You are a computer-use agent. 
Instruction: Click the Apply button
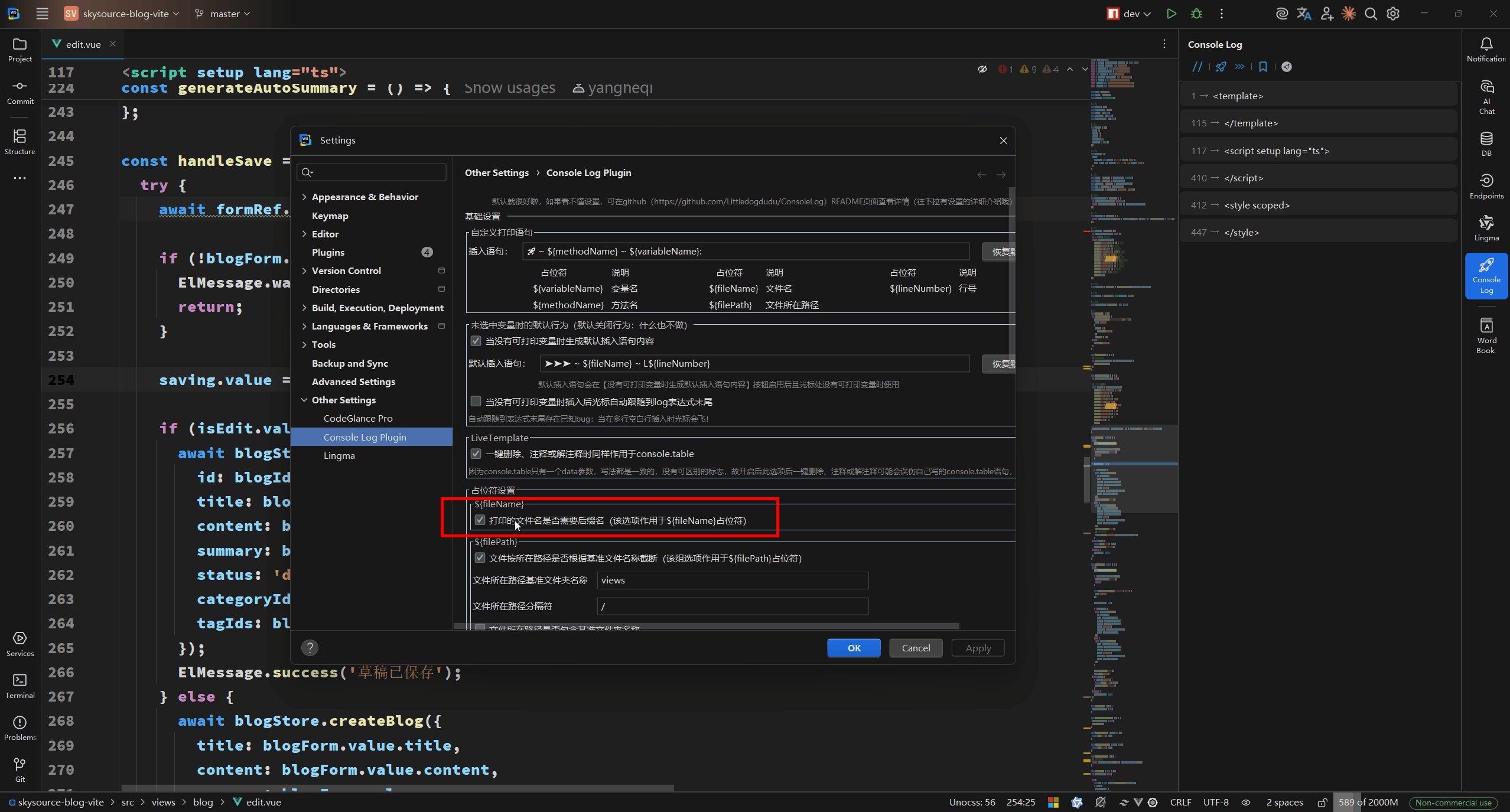(978, 648)
